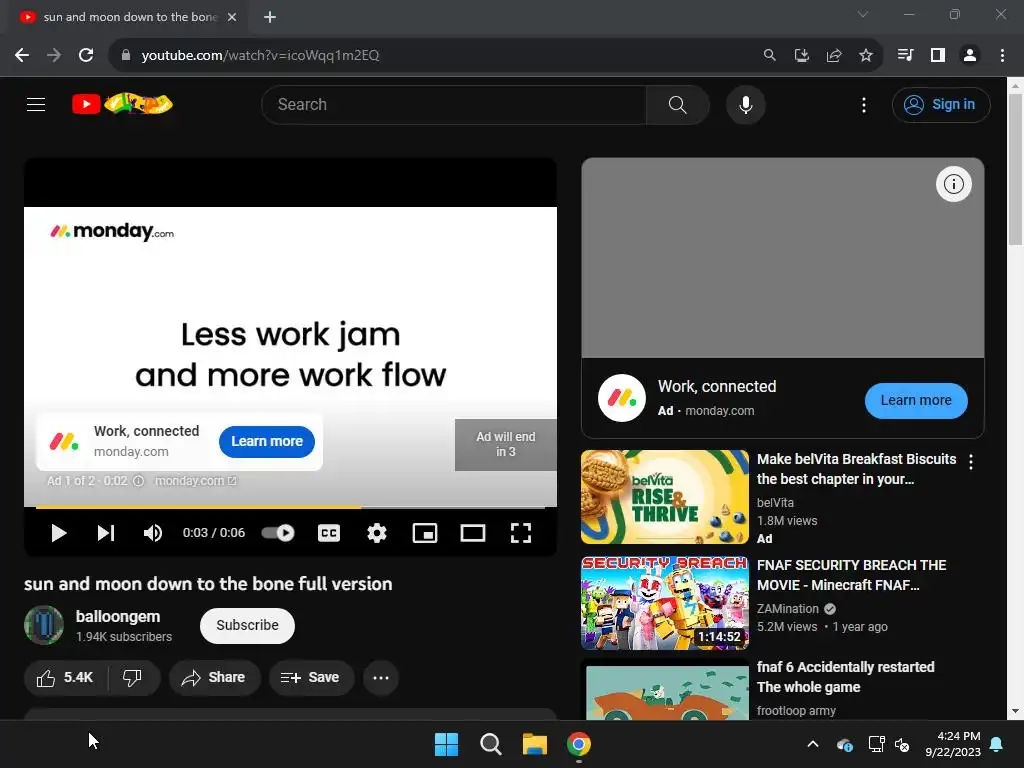The width and height of the screenshot is (1024, 768).
Task: Play the video with the play button
Action: (59, 533)
